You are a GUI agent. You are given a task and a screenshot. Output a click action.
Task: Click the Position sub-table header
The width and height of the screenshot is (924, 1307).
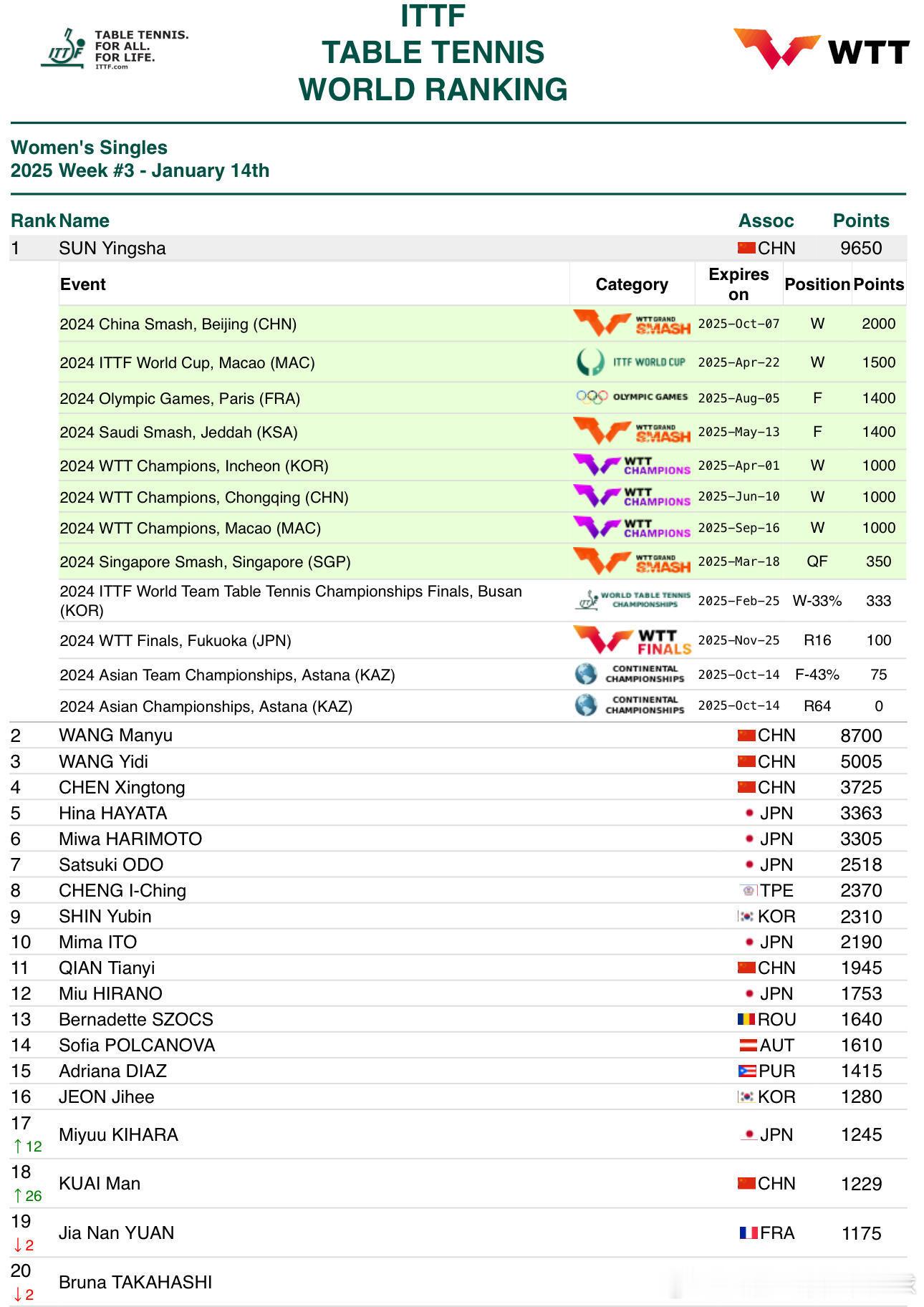(817, 284)
